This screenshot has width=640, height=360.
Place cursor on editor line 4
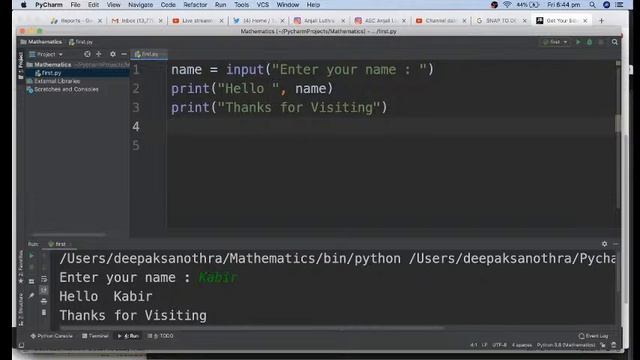pos(392,127)
